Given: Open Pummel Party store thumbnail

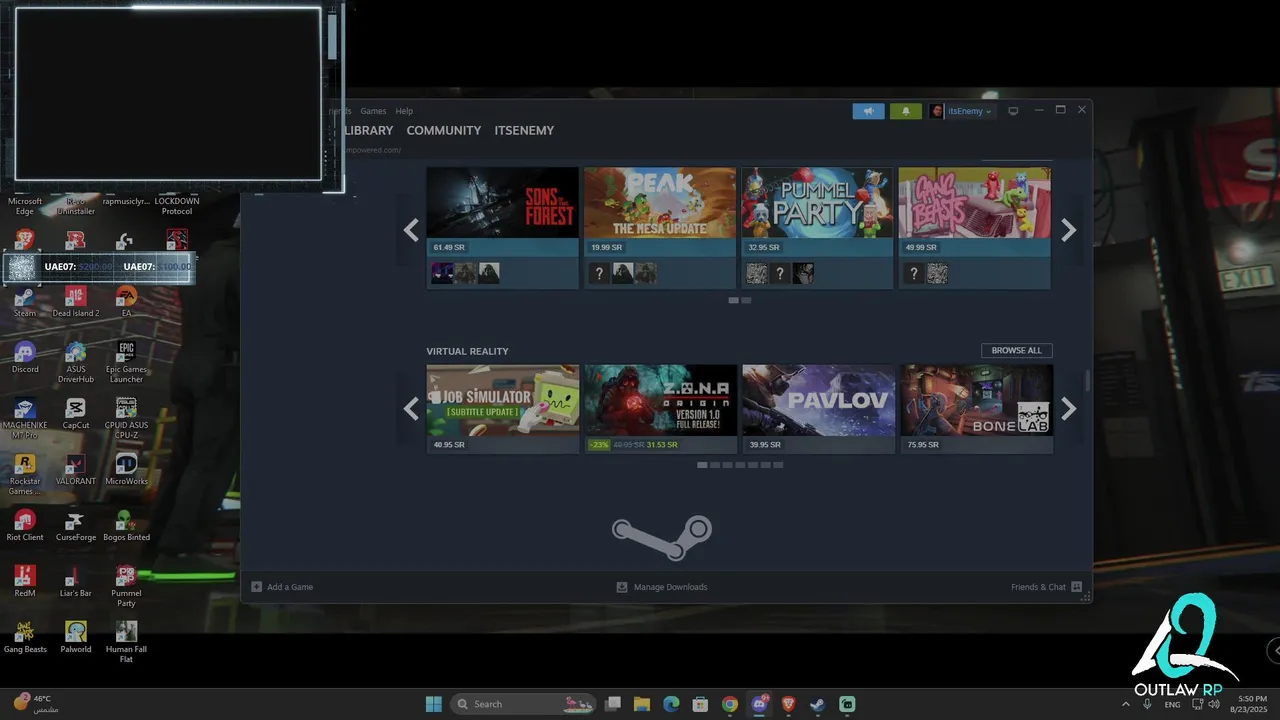Looking at the screenshot, I should (817, 202).
